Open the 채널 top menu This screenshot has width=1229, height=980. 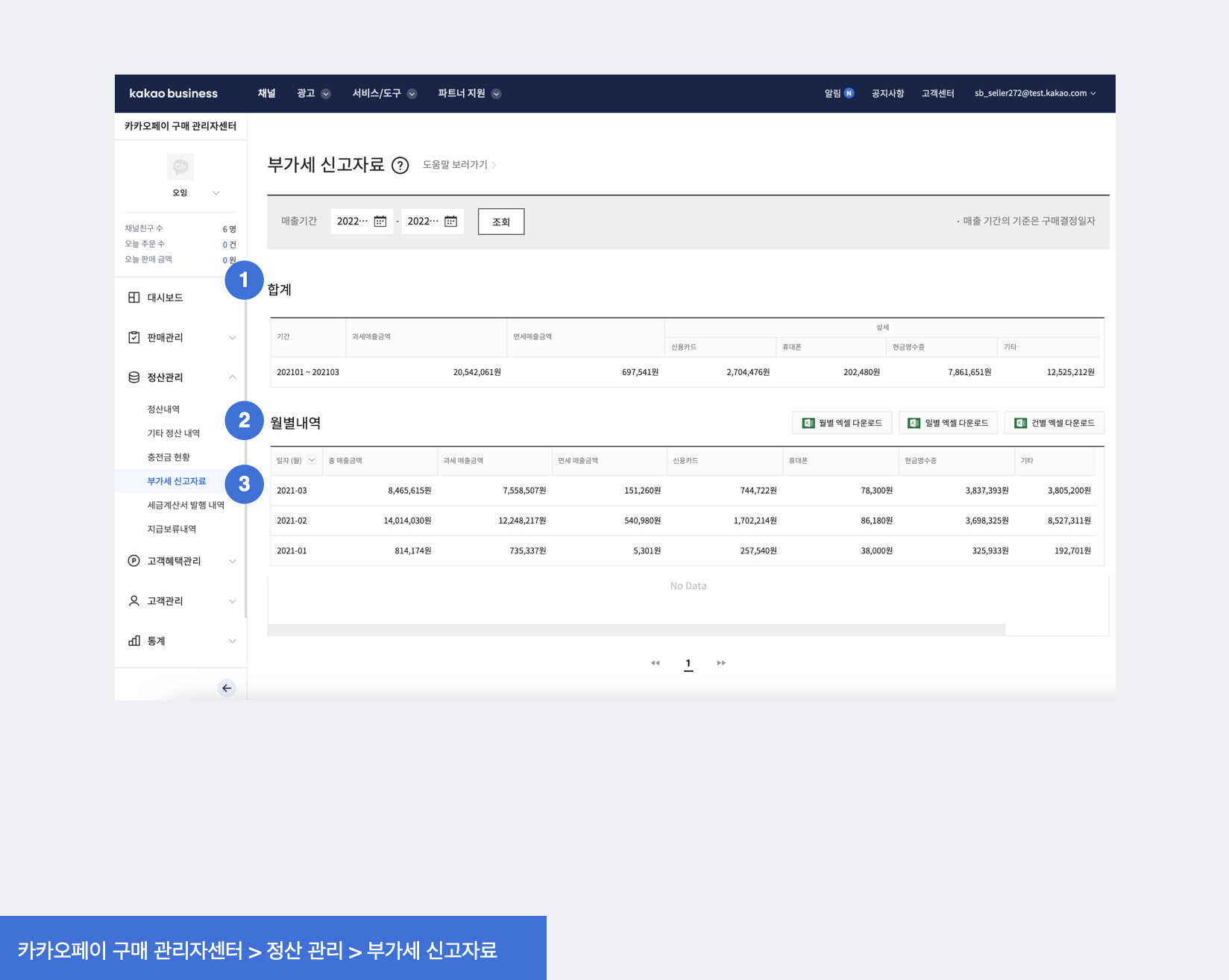coord(267,93)
